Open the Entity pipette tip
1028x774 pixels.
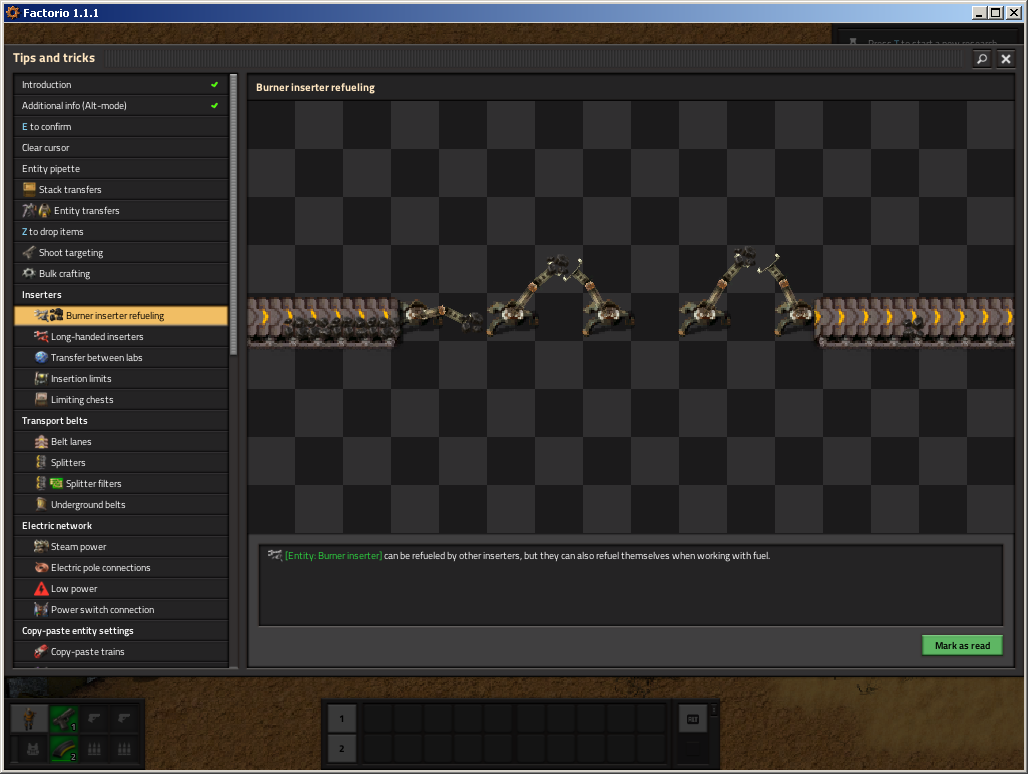121,168
